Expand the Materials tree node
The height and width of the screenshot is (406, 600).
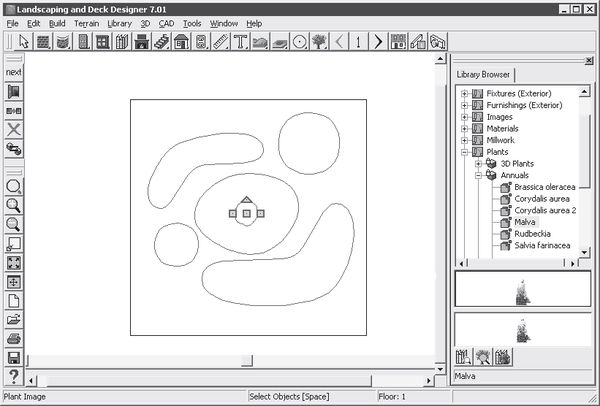465,129
